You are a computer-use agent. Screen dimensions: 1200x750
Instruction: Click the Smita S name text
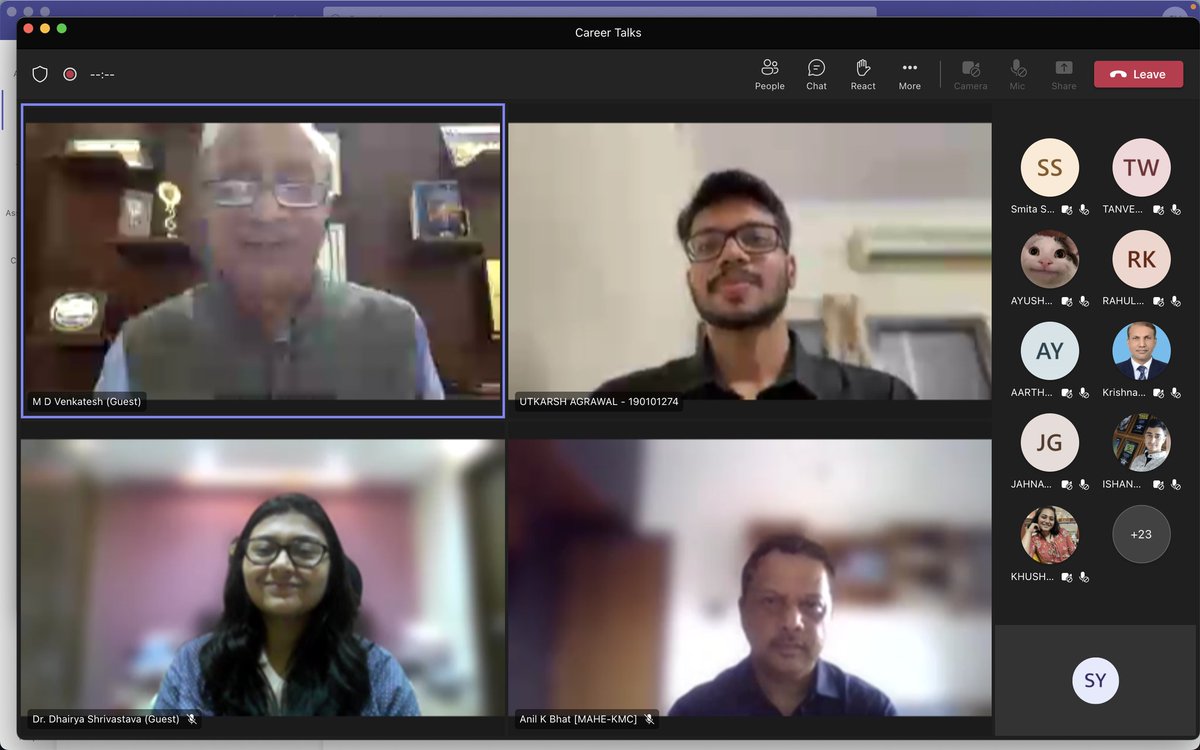(x=1032, y=210)
